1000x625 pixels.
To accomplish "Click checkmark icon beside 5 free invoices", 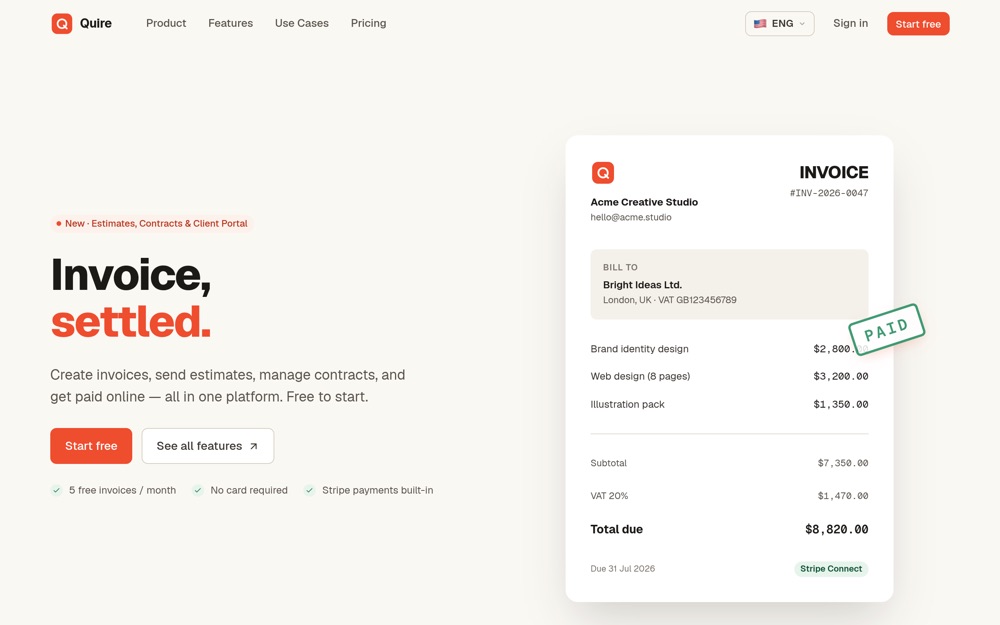I will pyautogui.click(x=57, y=490).
